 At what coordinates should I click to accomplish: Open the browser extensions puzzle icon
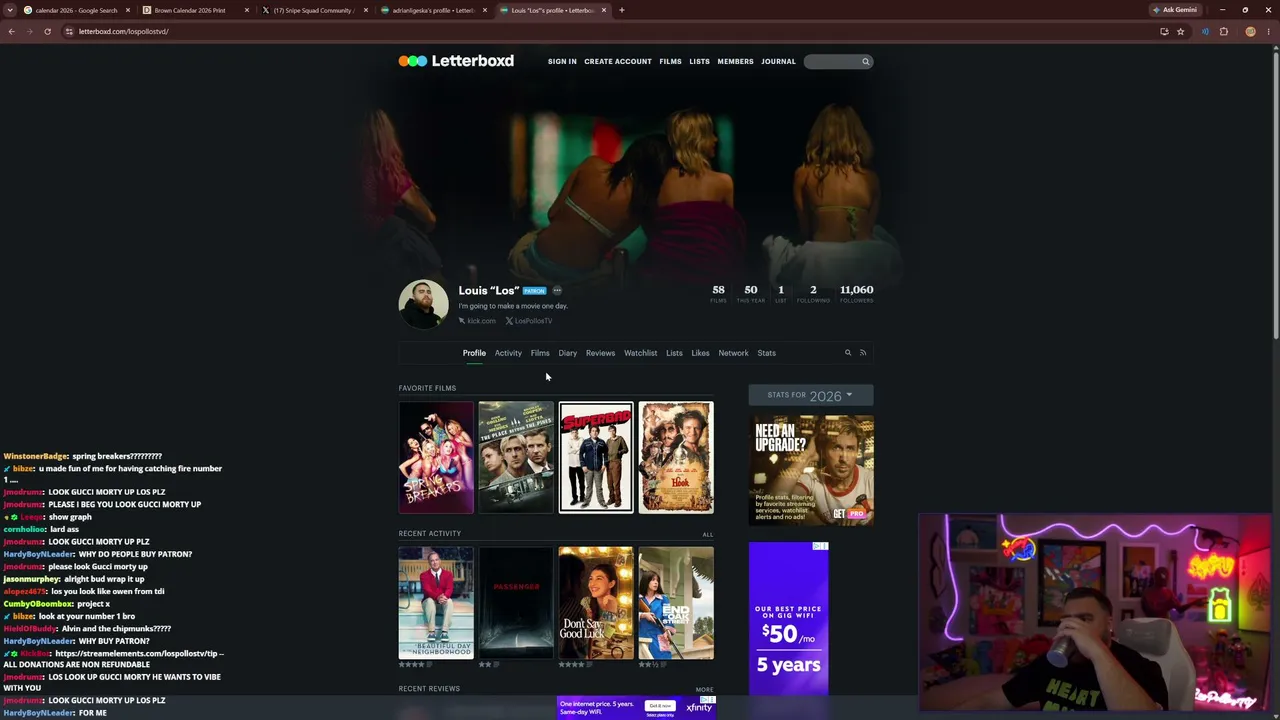[x=1224, y=31]
